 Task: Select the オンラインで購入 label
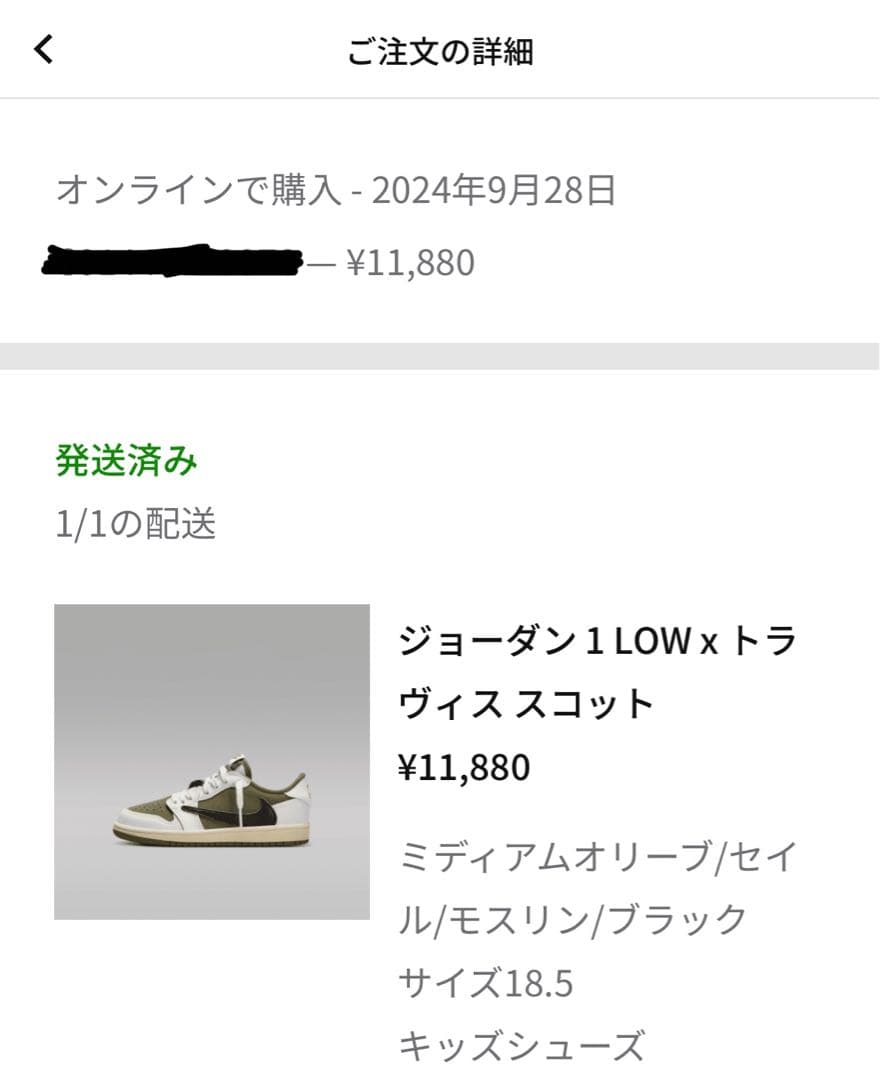click(198, 189)
